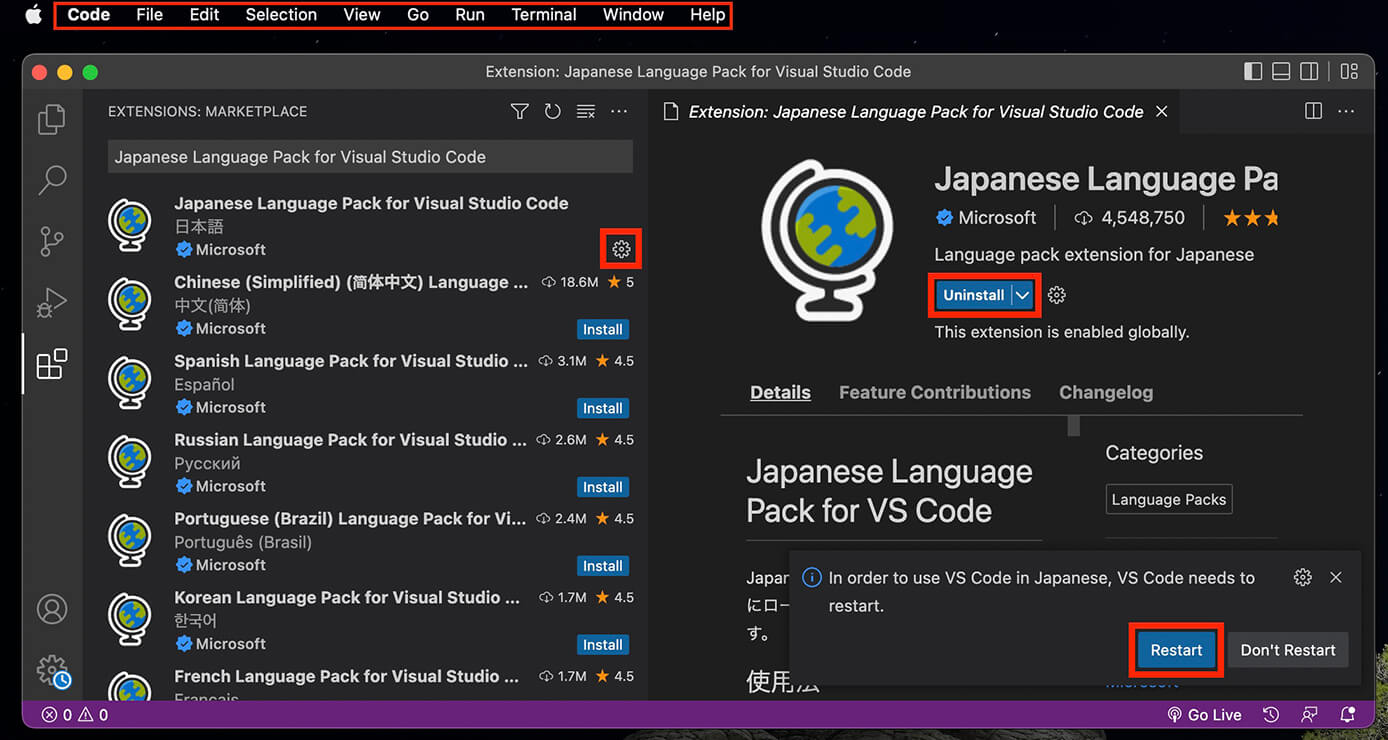Screen dimensions: 1388x740
Task: Switch to the Details tab
Action: [x=780, y=392]
